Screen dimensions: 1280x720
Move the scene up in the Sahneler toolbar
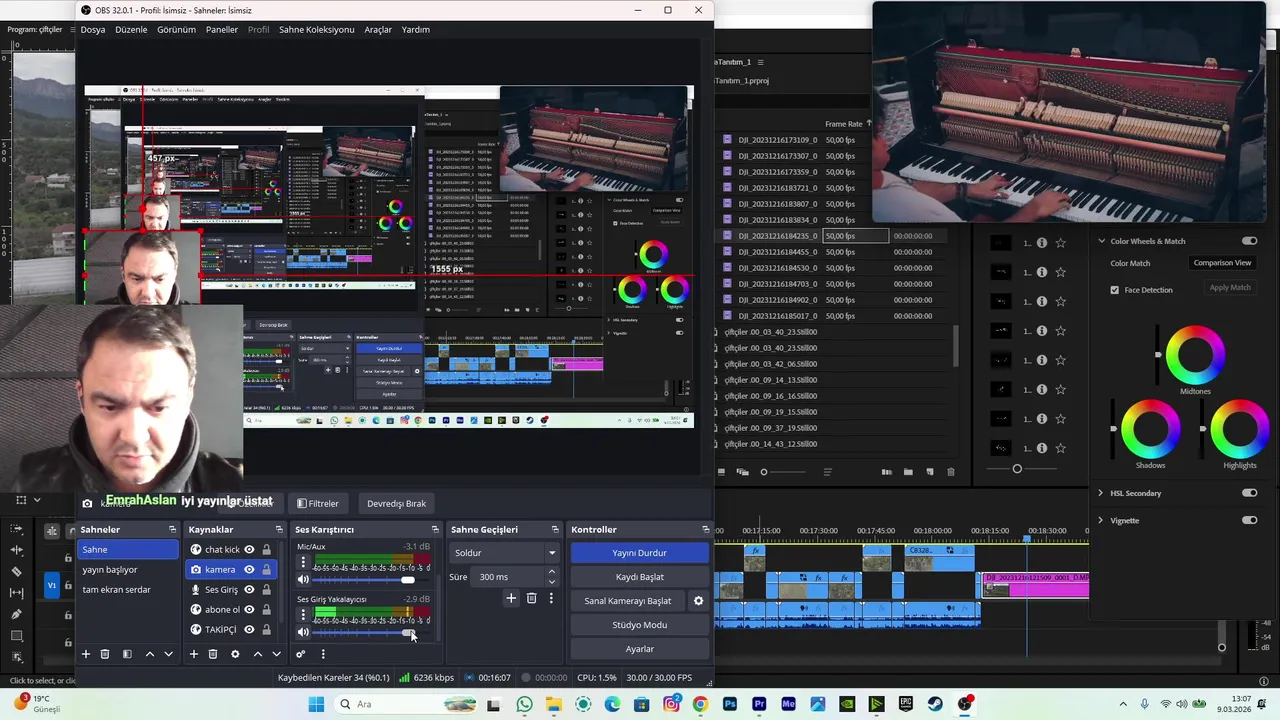point(150,654)
